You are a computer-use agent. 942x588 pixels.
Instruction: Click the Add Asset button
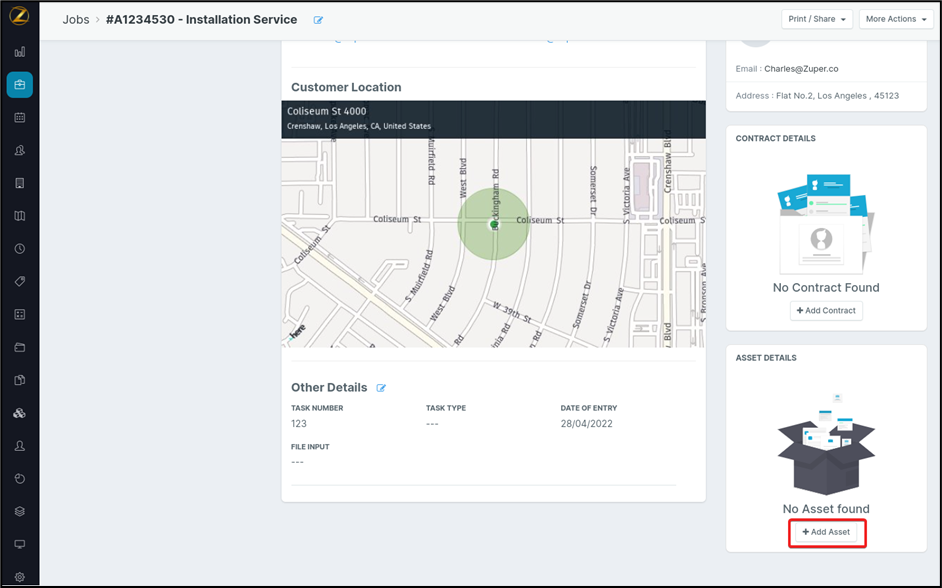point(826,532)
